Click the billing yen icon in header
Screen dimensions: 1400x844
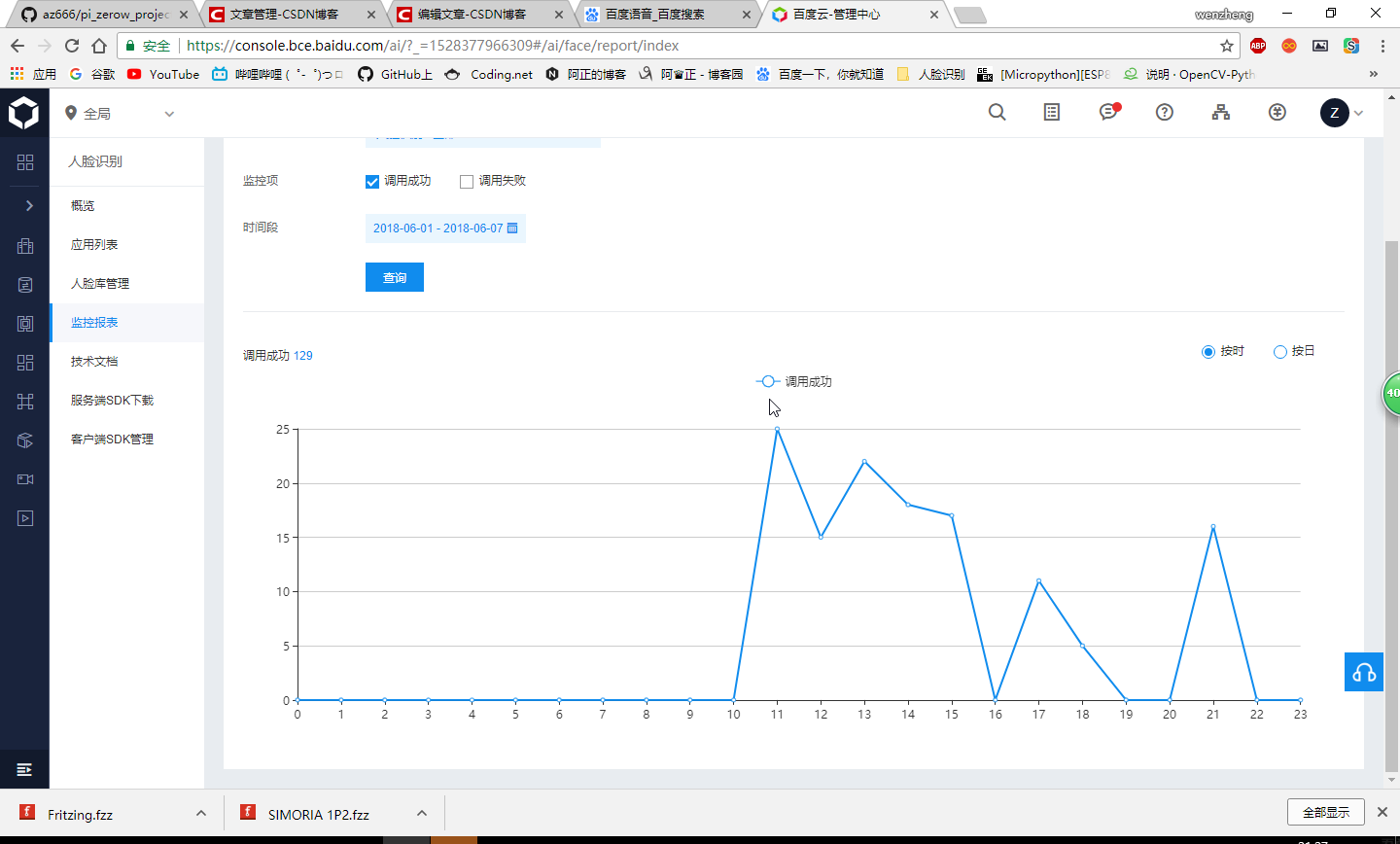coord(1277,113)
